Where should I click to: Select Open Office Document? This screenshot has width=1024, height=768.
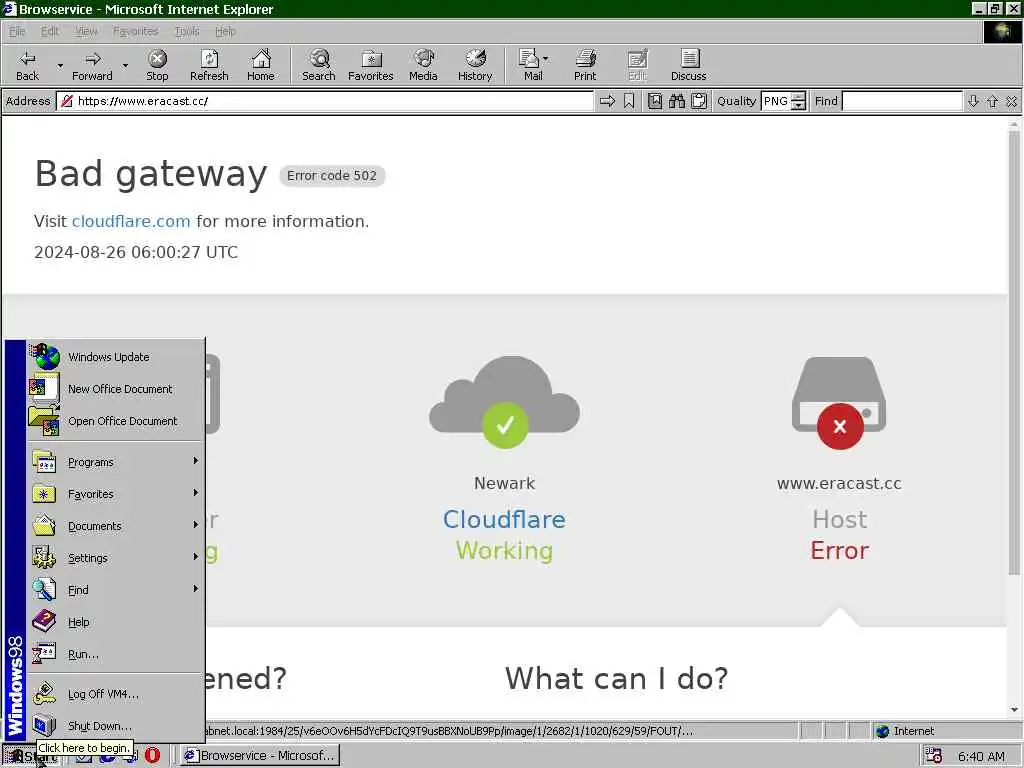tap(116, 421)
